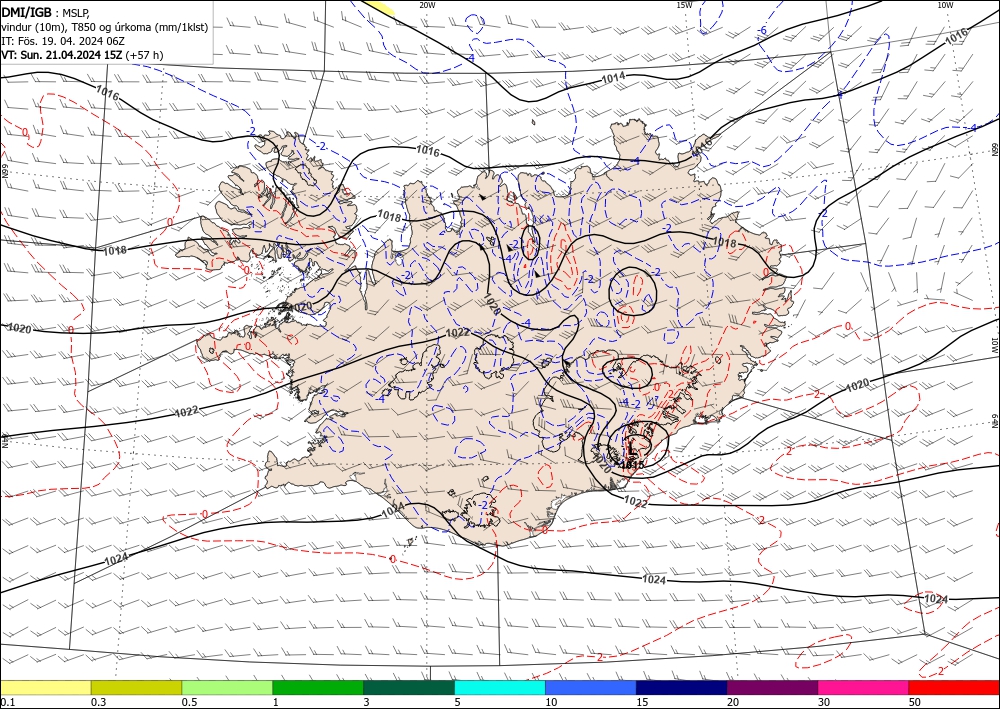Viewport: 1000px width, 709px height.
Task: Select the pink 30–50 legend swatch
Action: click(x=864, y=687)
